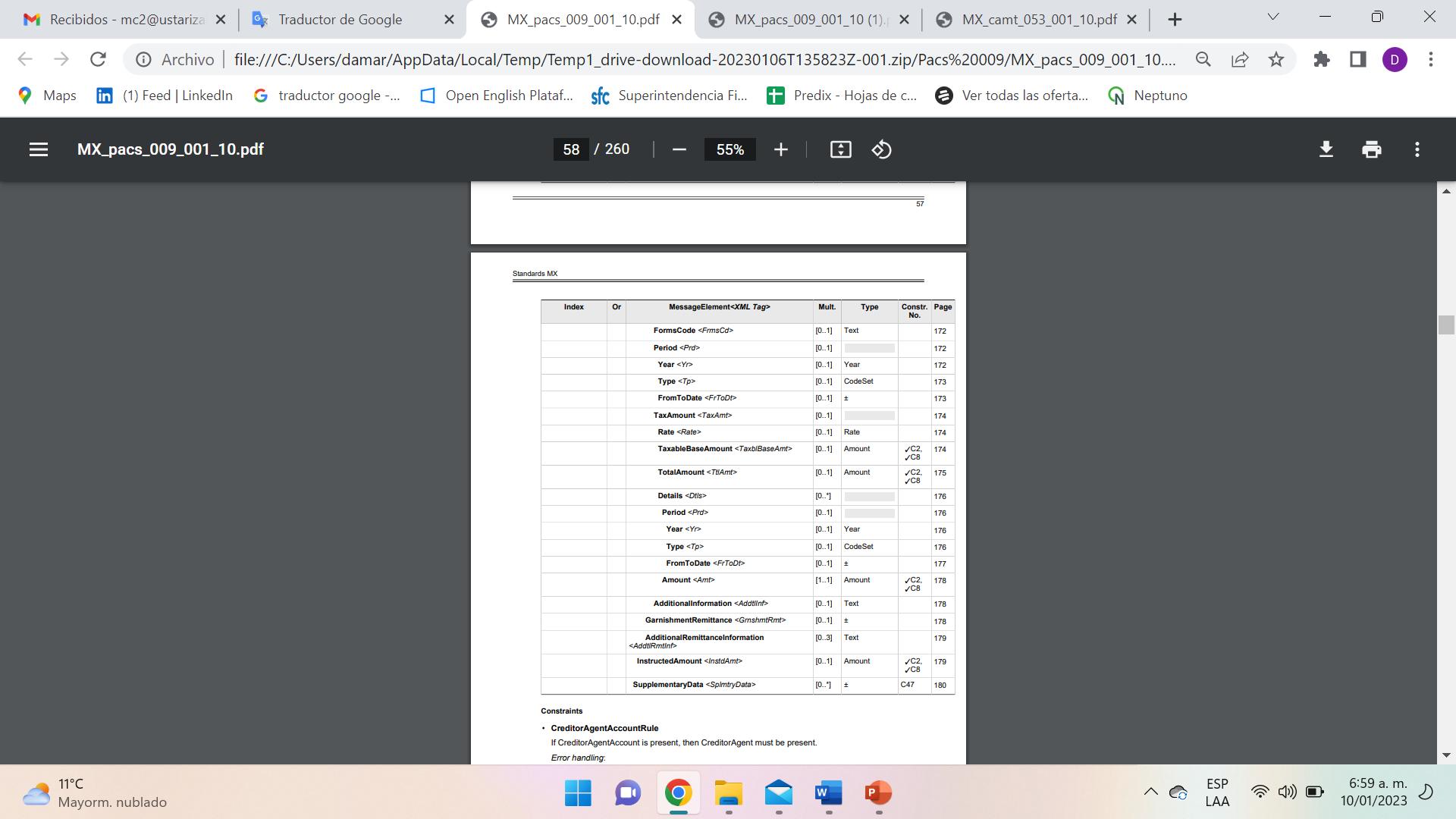Download the PDF file
Screen dimensions: 1456x819
(x=1326, y=149)
